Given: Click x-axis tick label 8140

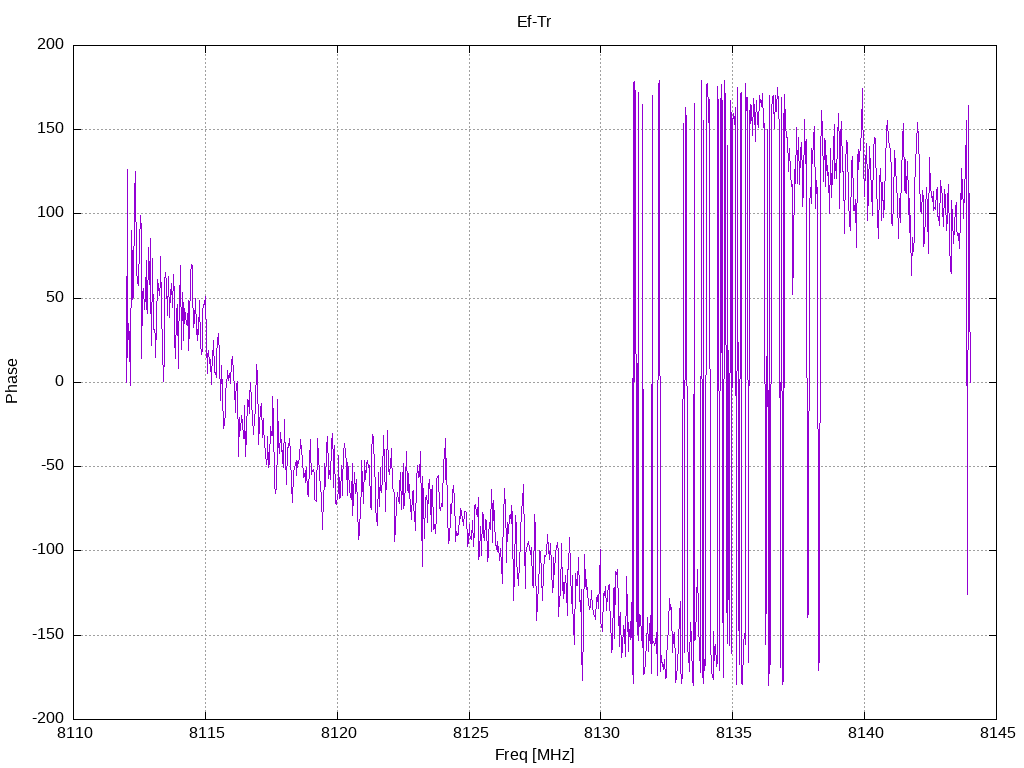Looking at the screenshot, I should pos(865,733).
